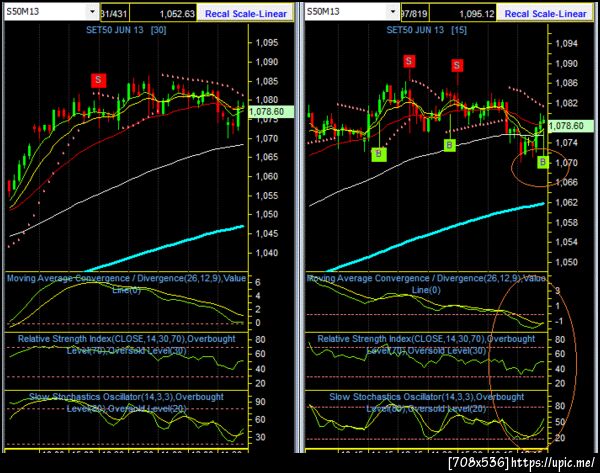Click the leftmost green B buy marker
600x473 pixels.
(379, 154)
